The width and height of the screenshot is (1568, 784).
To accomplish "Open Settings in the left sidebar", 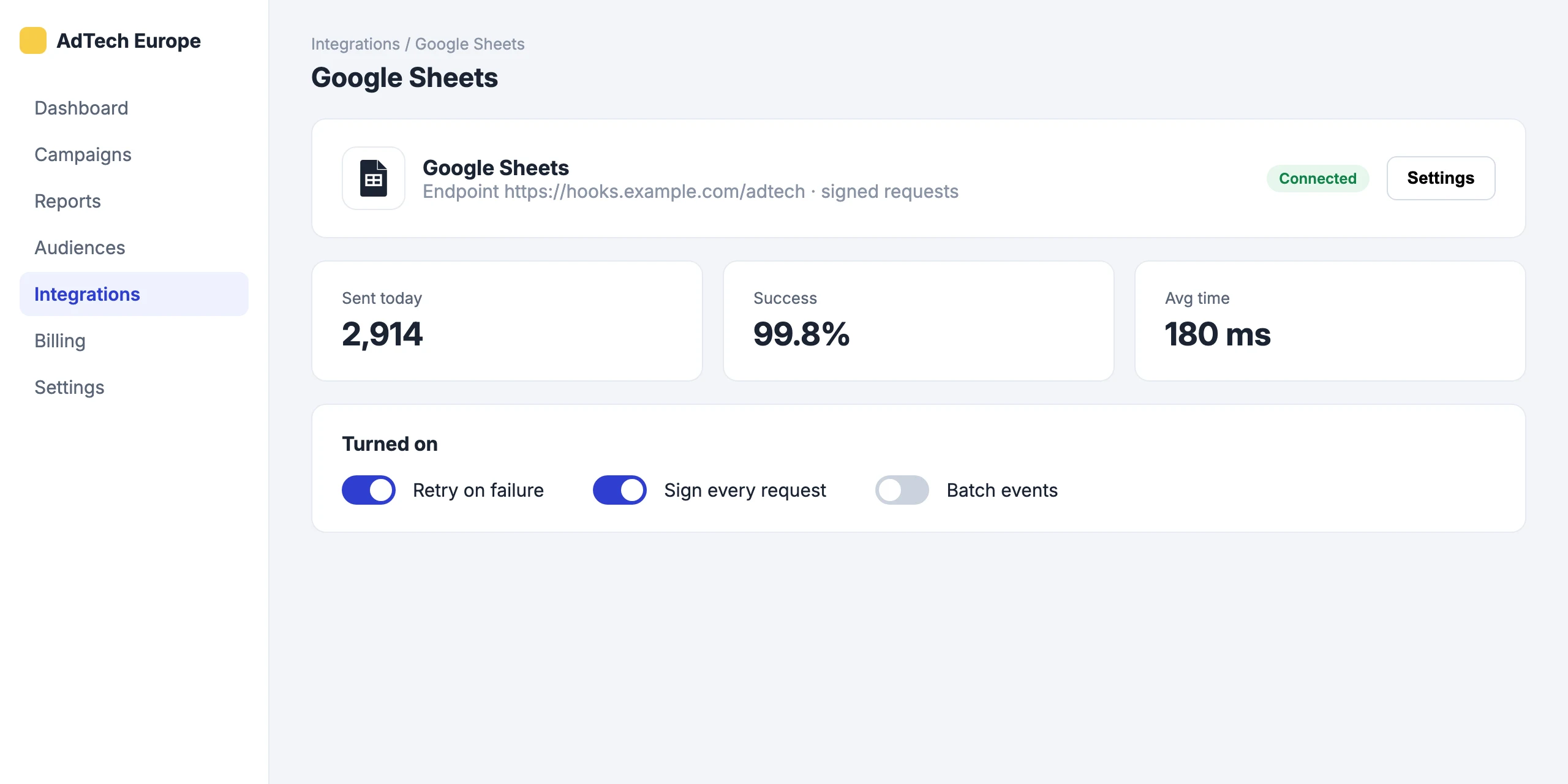I will pyautogui.click(x=134, y=387).
